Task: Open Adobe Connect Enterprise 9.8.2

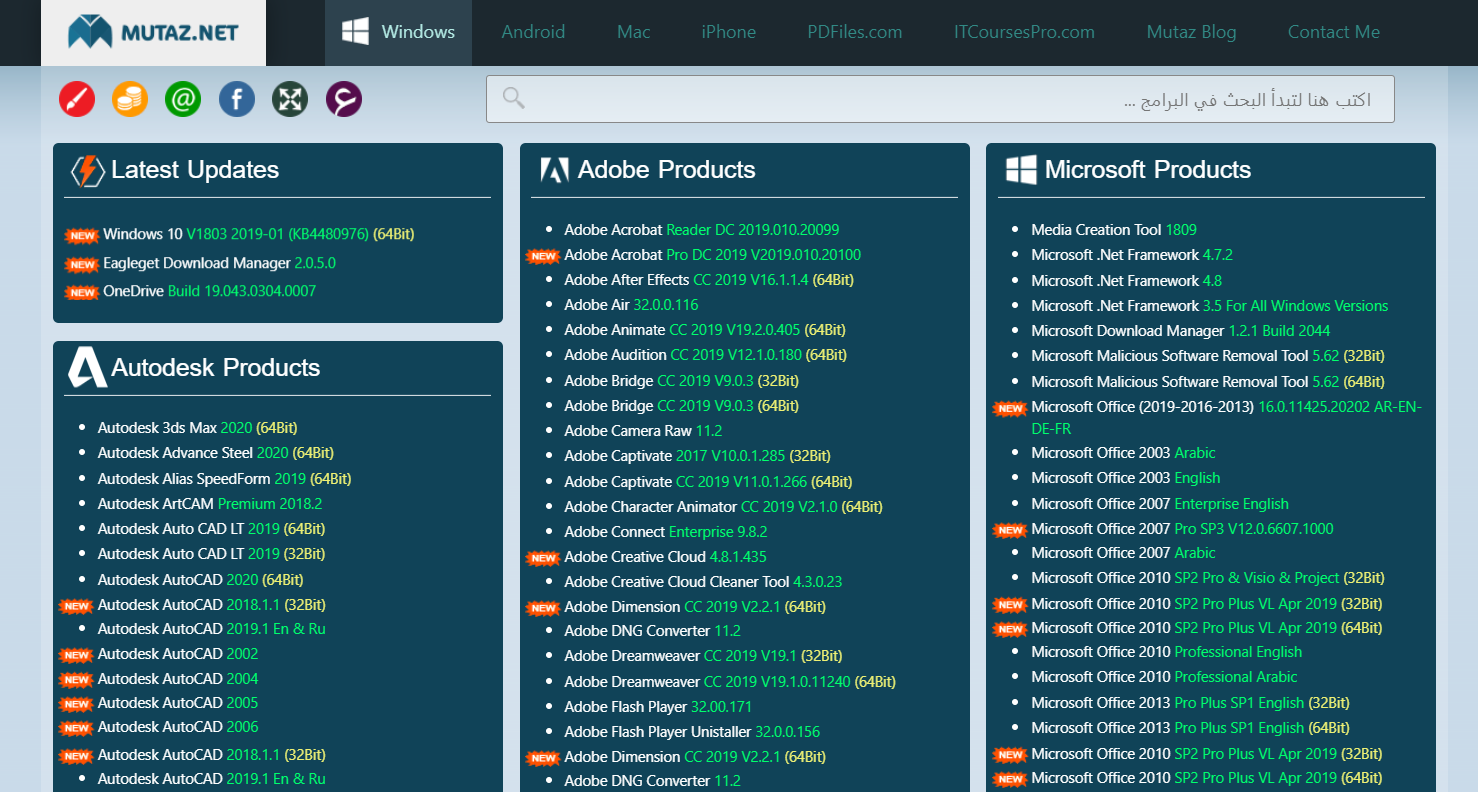Action: (665, 532)
